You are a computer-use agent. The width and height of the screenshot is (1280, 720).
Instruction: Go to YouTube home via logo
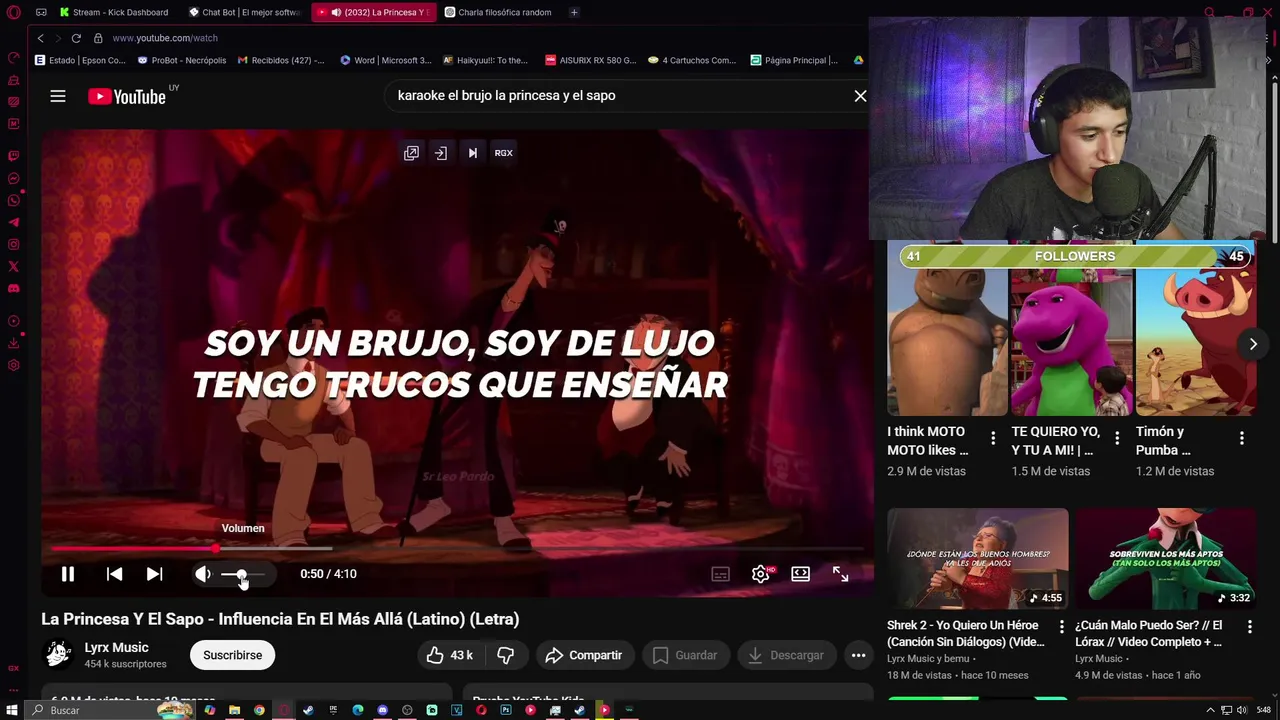tap(127, 96)
